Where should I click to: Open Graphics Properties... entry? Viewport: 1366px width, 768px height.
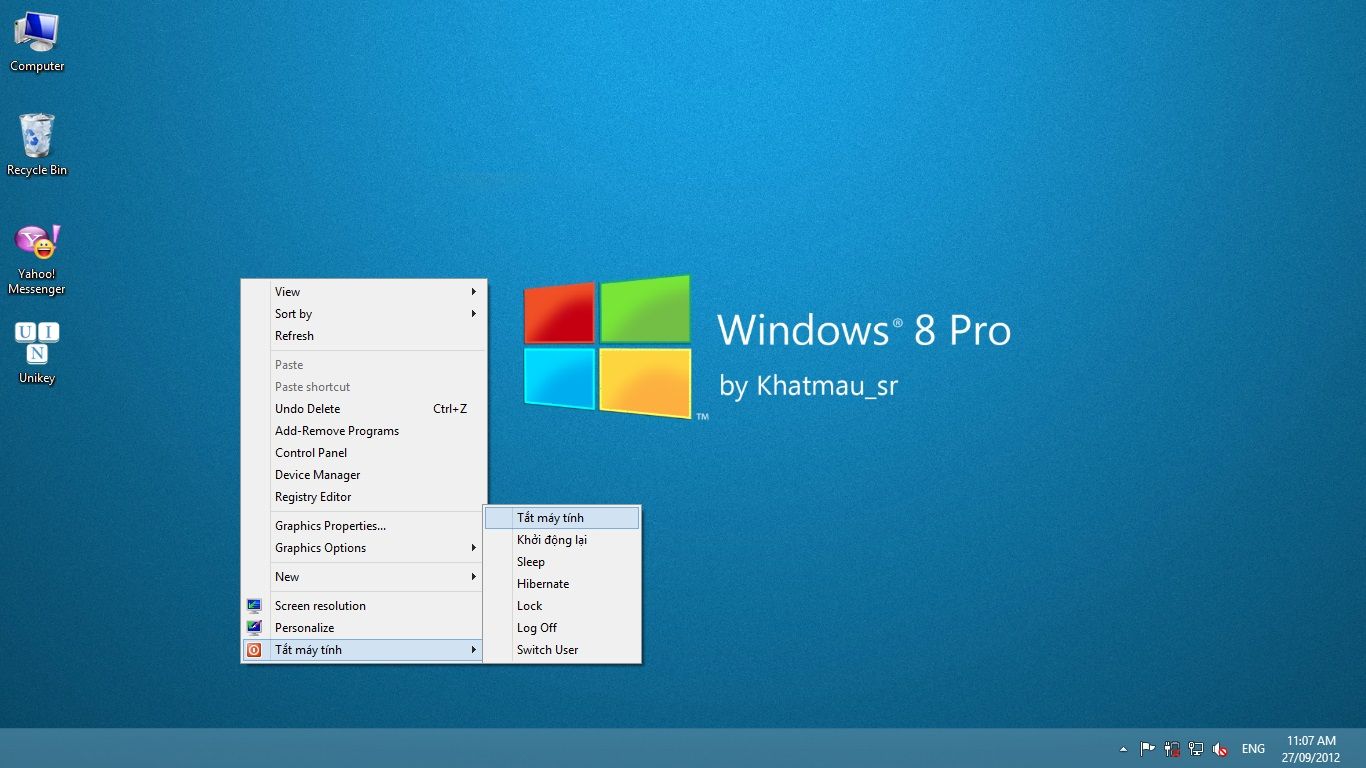(x=364, y=526)
